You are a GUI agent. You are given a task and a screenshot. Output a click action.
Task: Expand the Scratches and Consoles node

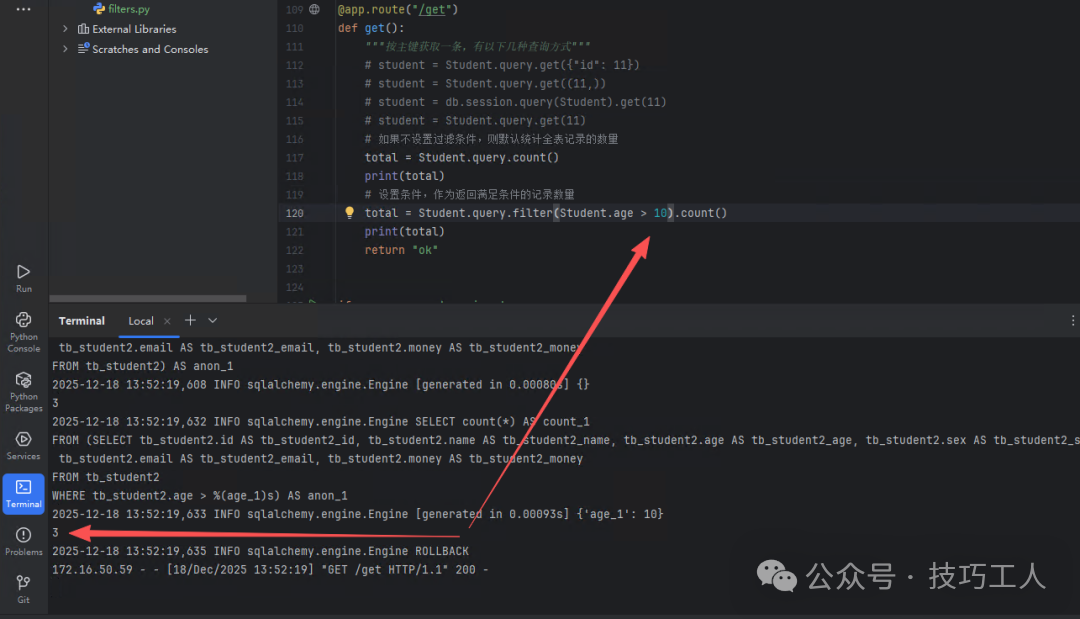click(65, 49)
